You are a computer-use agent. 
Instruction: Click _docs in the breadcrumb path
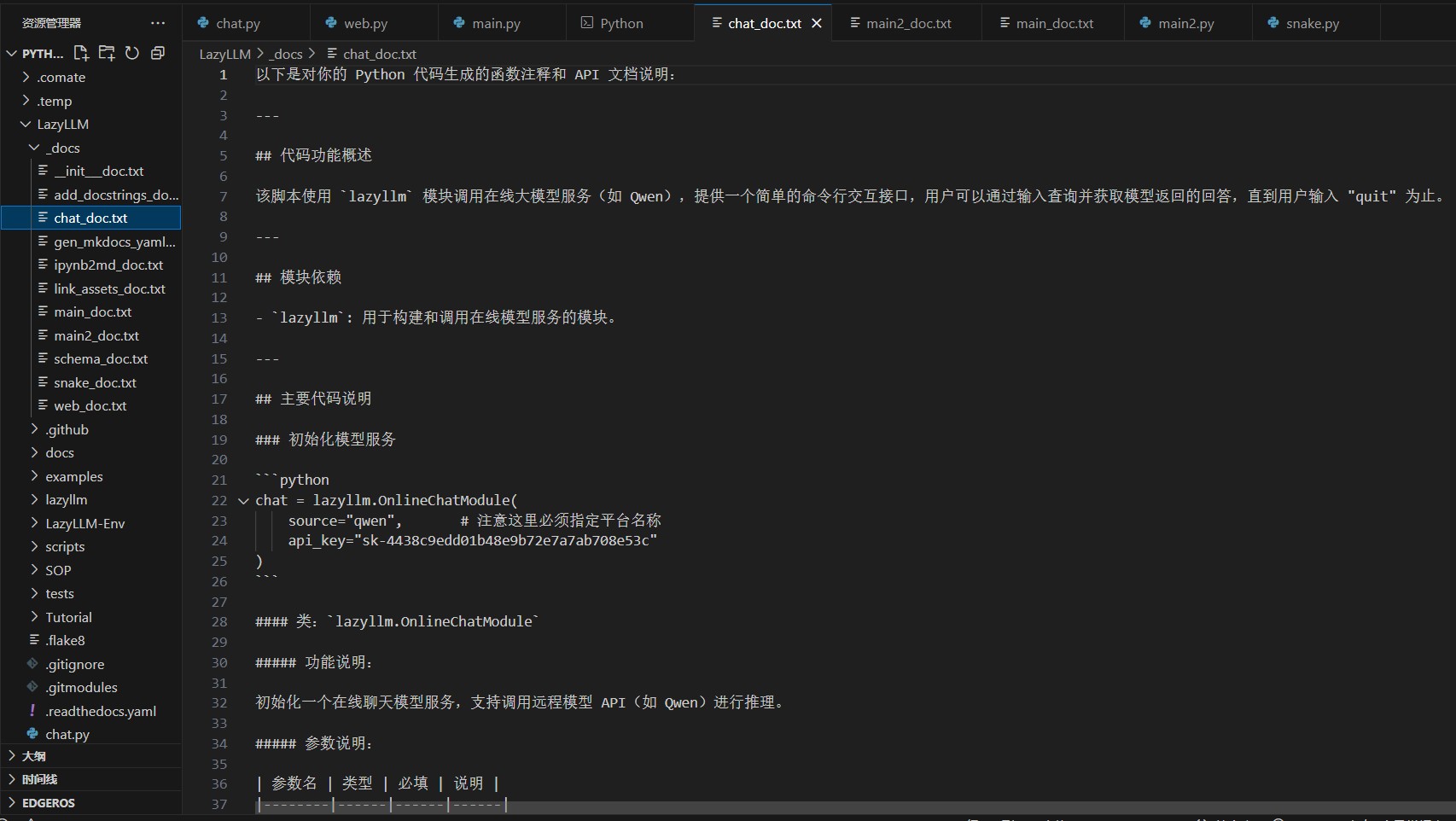pyautogui.click(x=288, y=54)
